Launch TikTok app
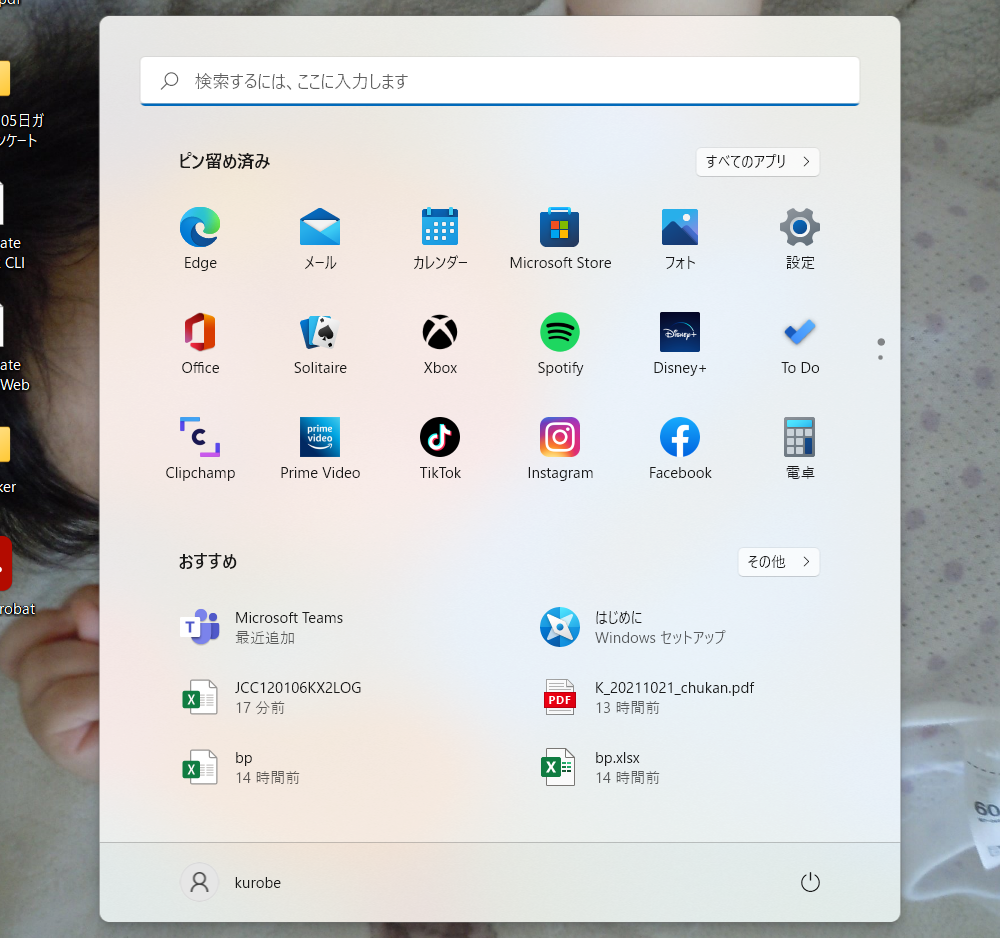The width and height of the screenshot is (1000, 938). 440,449
